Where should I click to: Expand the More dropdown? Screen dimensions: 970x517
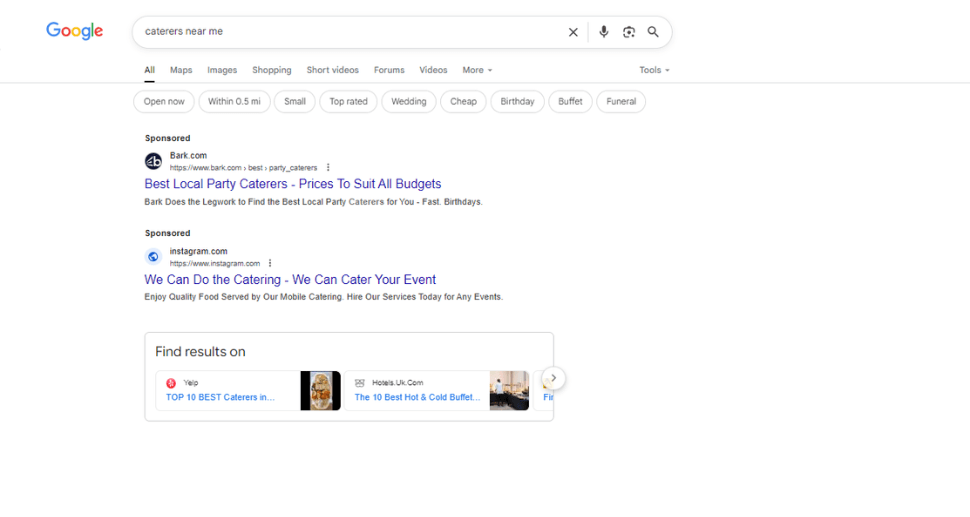(477, 70)
